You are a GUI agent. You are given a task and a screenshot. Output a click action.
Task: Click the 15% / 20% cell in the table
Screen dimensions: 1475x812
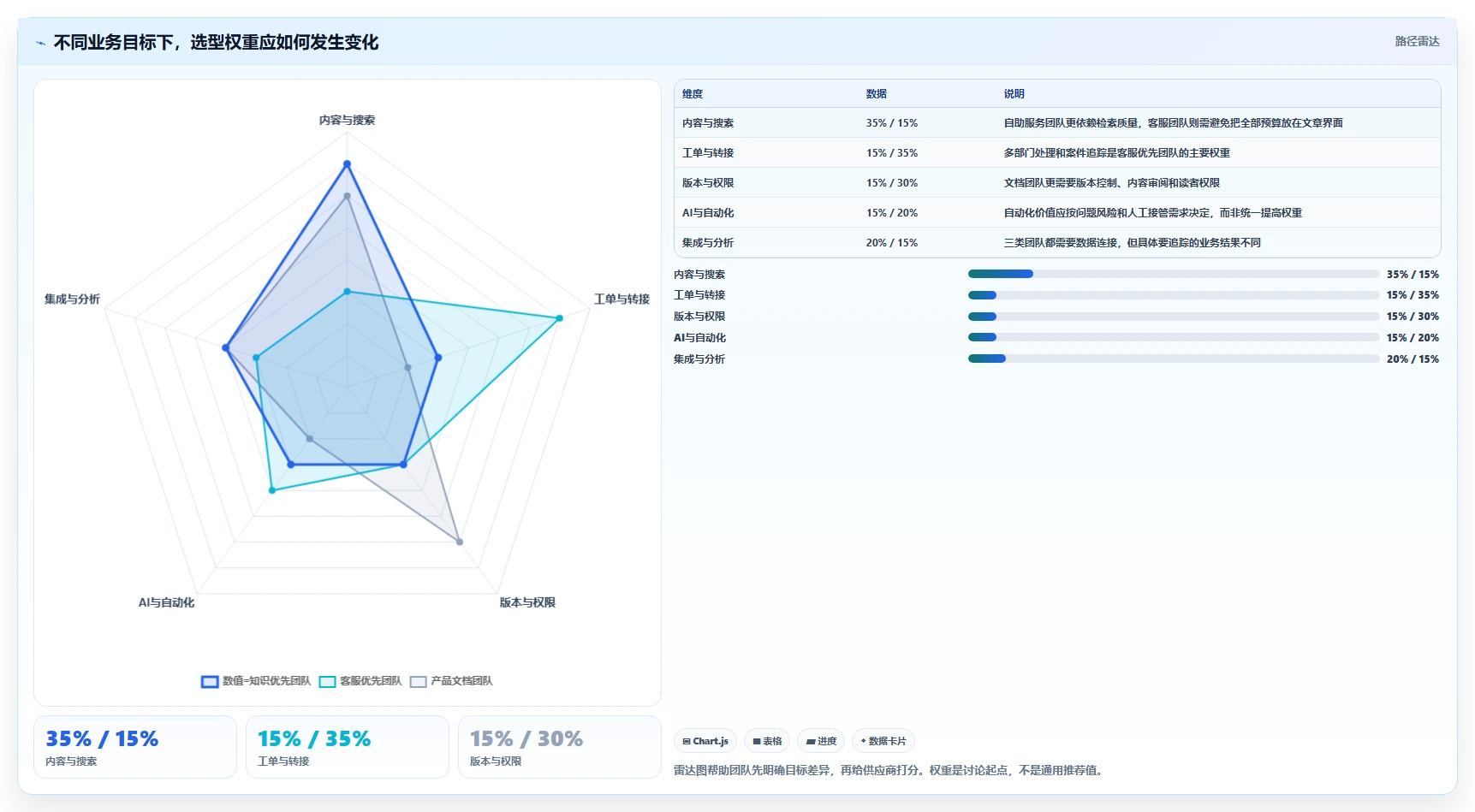892,213
